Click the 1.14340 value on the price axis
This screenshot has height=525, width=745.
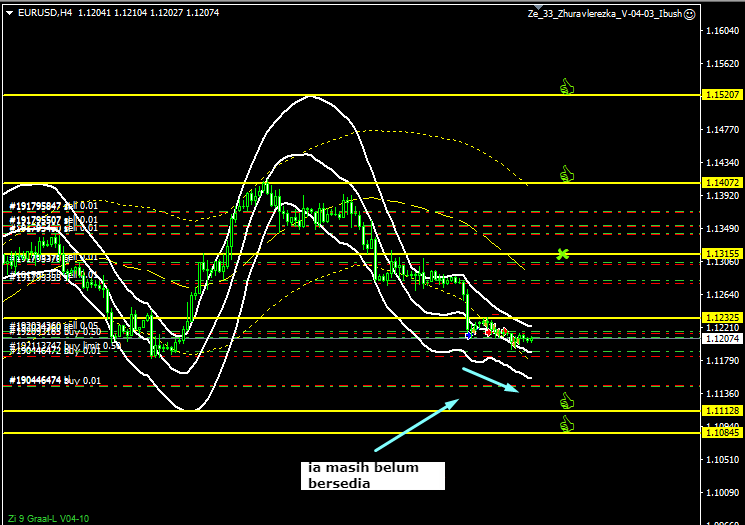[x=723, y=162]
